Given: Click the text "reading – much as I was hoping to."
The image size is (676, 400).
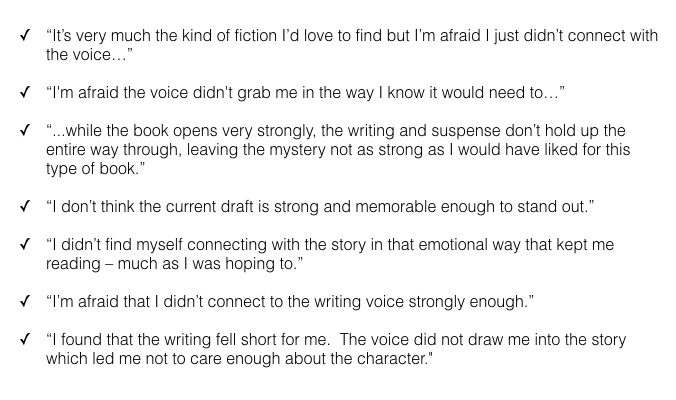Looking at the screenshot, I should (x=175, y=263).
